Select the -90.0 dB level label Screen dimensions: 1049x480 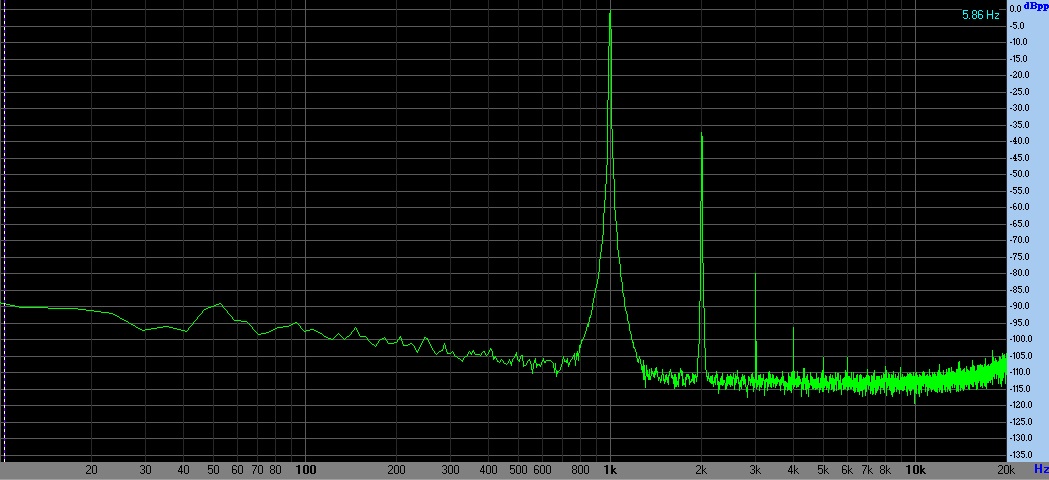[x=1018, y=306]
